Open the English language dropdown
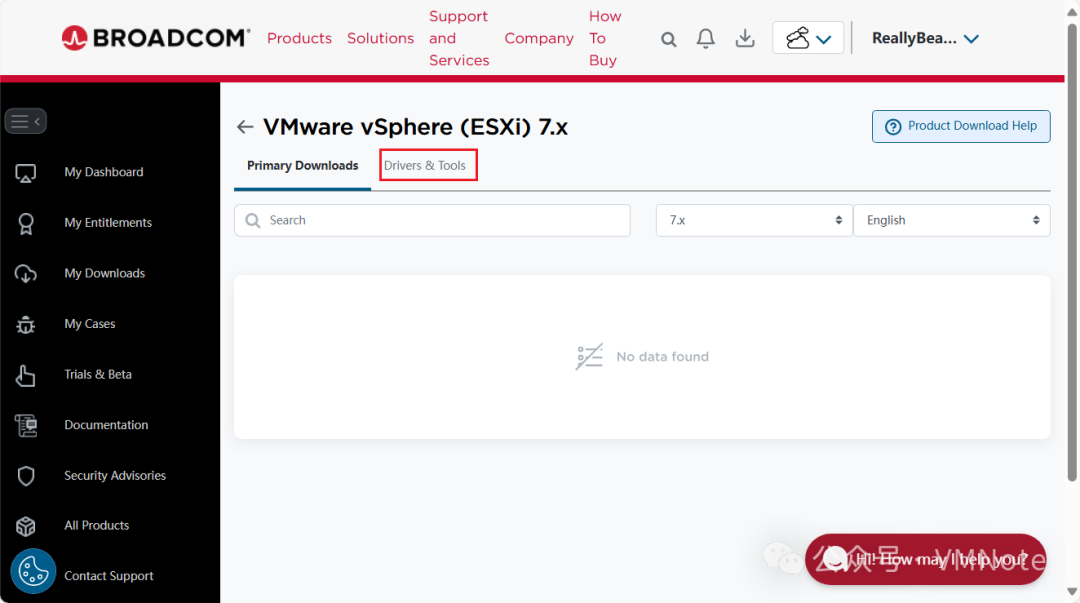The image size is (1080, 603). coord(952,221)
